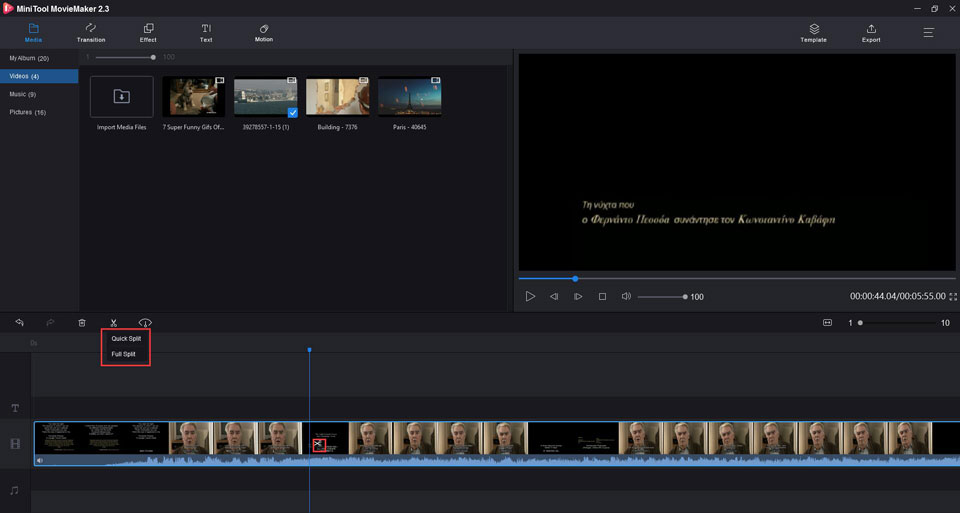Step to previous frame
This screenshot has width=960, height=513.
point(554,296)
